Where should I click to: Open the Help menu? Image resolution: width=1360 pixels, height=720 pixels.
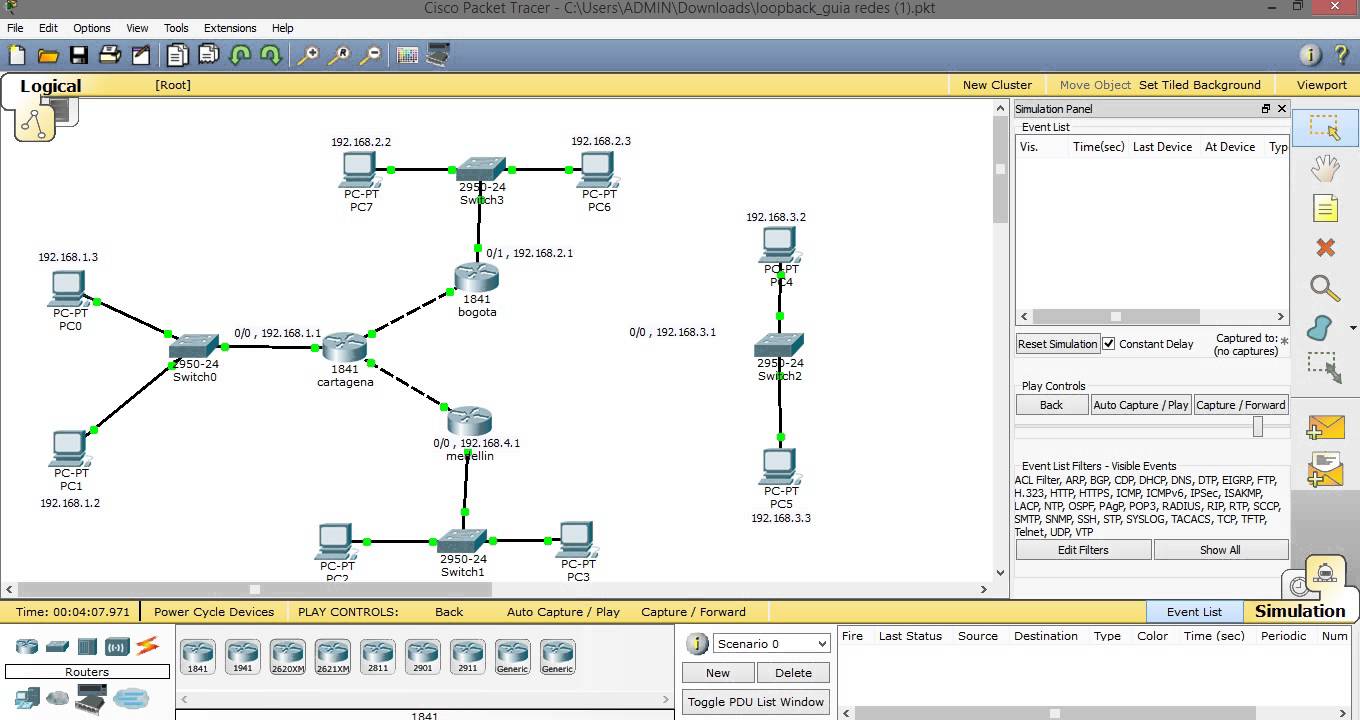[283, 28]
